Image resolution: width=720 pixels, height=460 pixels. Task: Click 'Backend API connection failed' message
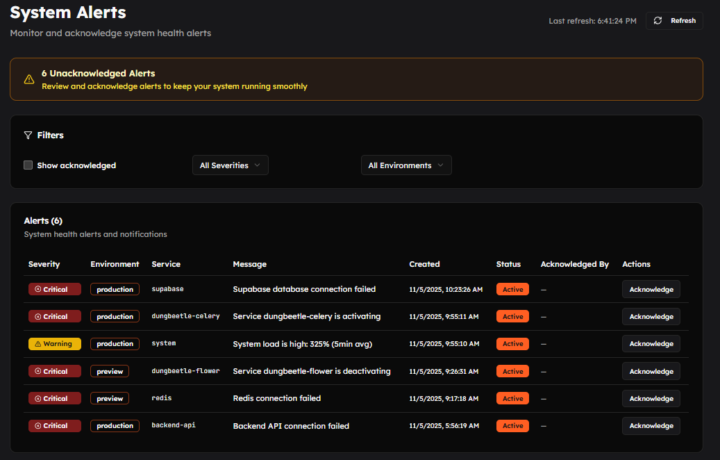tap(291, 426)
